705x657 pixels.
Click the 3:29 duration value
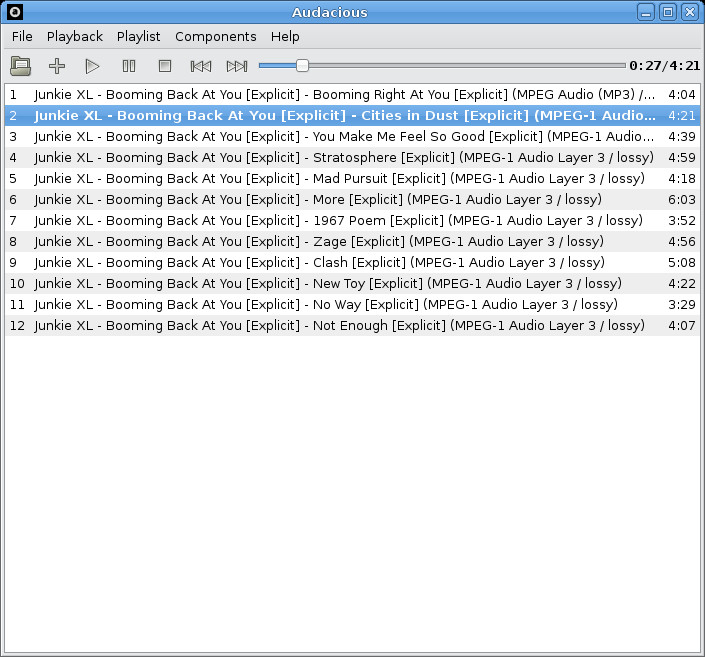[682, 304]
